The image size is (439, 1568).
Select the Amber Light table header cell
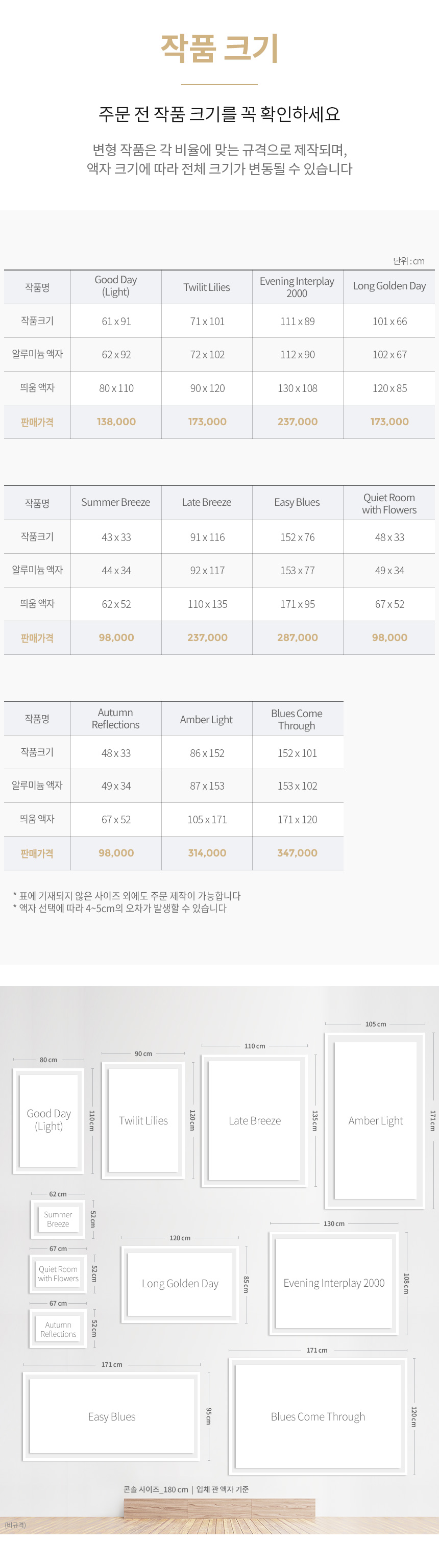tap(207, 719)
